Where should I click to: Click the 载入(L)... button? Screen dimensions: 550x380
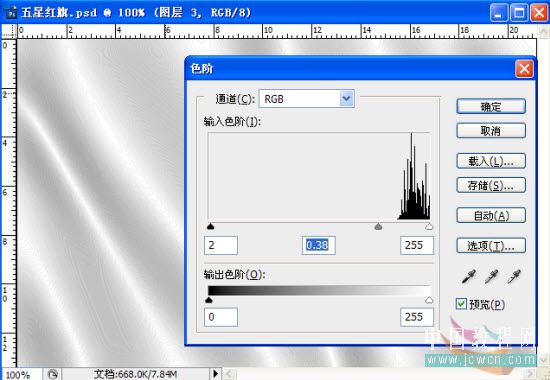point(491,161)
